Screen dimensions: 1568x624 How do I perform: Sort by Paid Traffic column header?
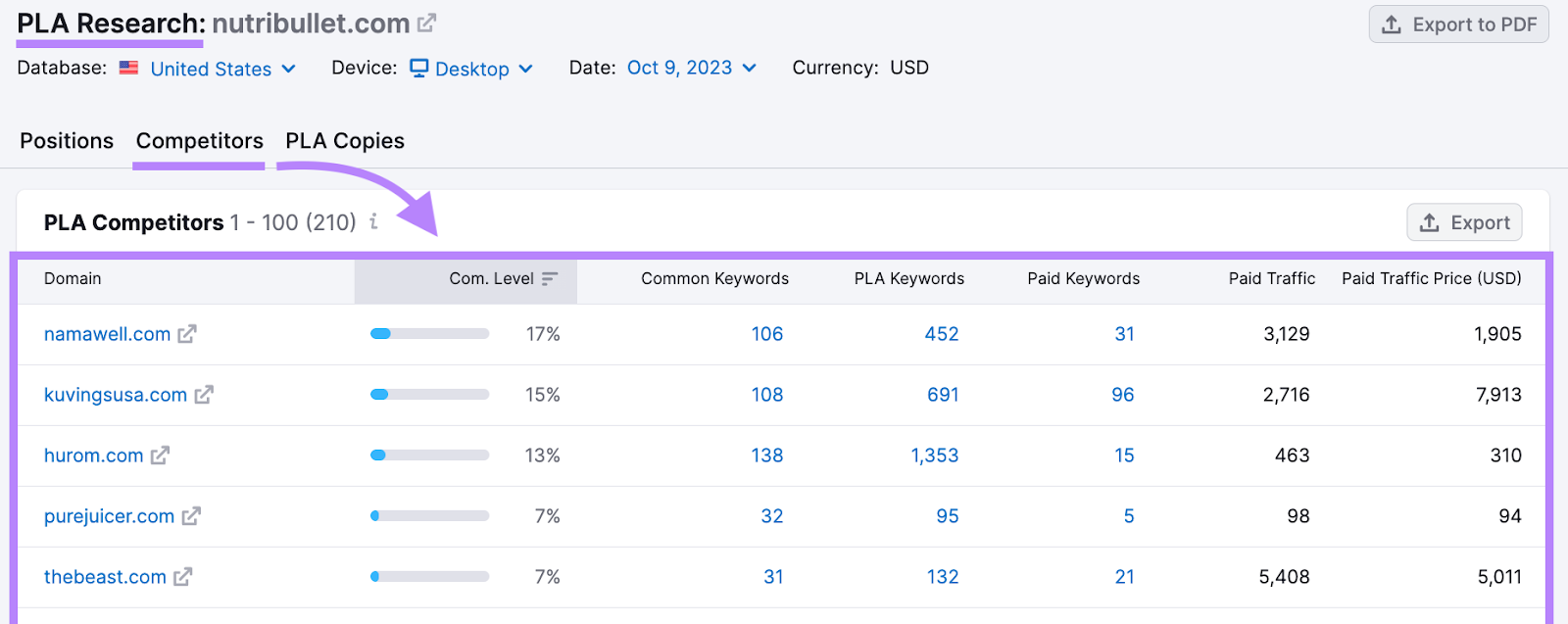click(1272, 279)
